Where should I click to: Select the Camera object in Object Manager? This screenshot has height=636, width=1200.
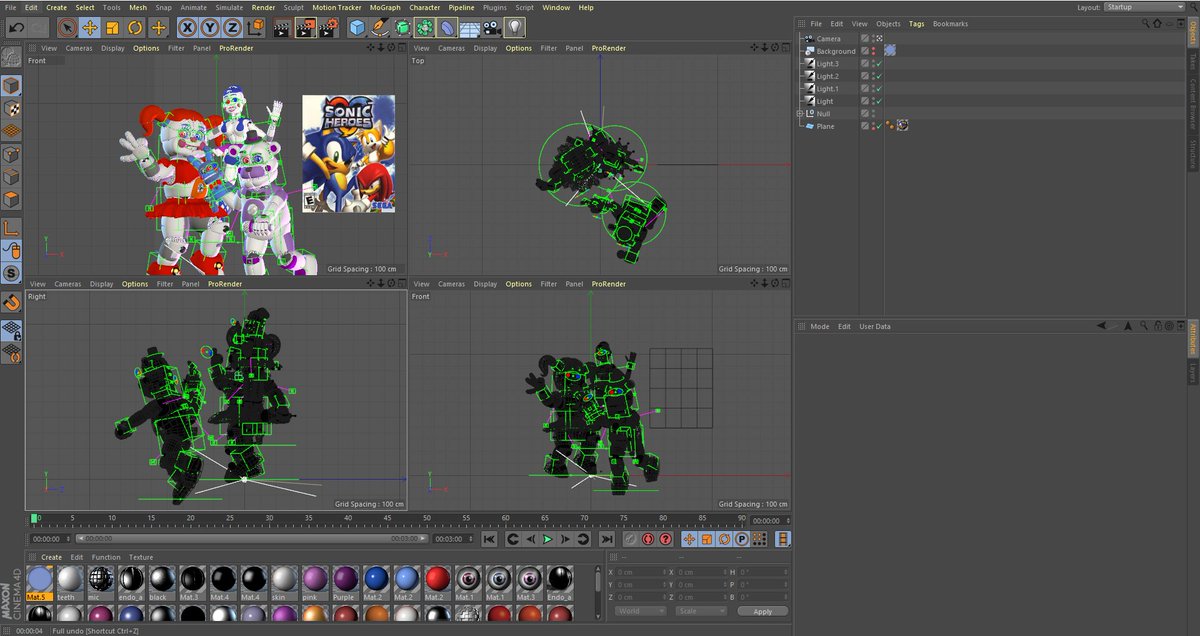(829, 38)
